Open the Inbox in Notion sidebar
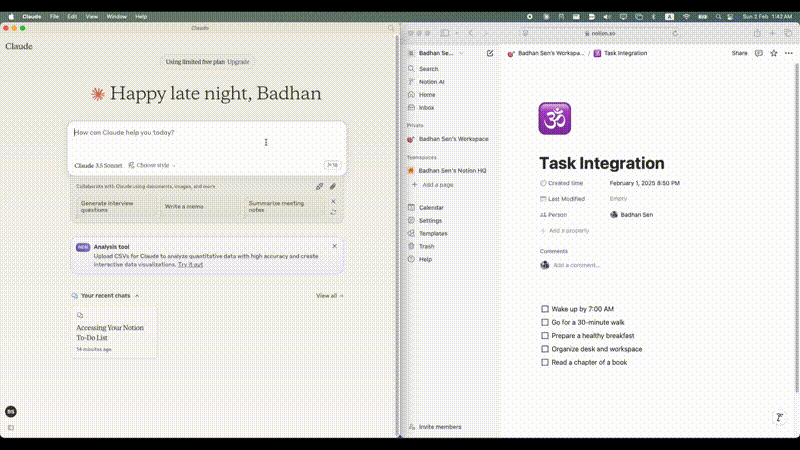The image size is (800, 450). (426, 107)
